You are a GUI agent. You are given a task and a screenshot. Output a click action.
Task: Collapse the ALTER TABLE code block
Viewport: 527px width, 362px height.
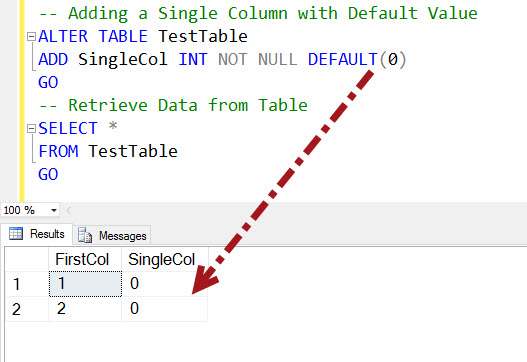click(x=31, y=36)
